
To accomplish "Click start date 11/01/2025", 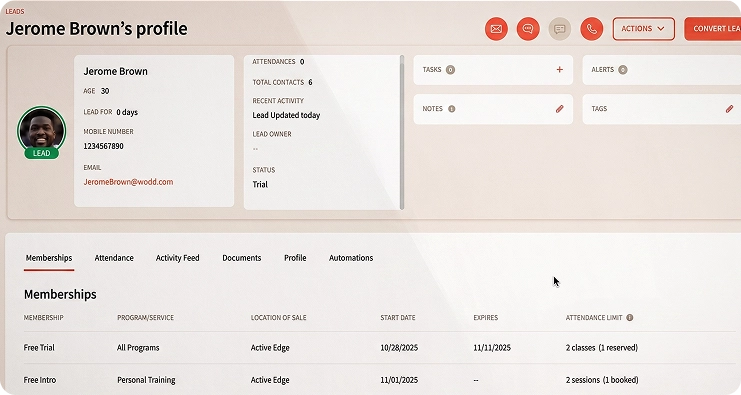I will pyautogui.click(x=399, y=380).
